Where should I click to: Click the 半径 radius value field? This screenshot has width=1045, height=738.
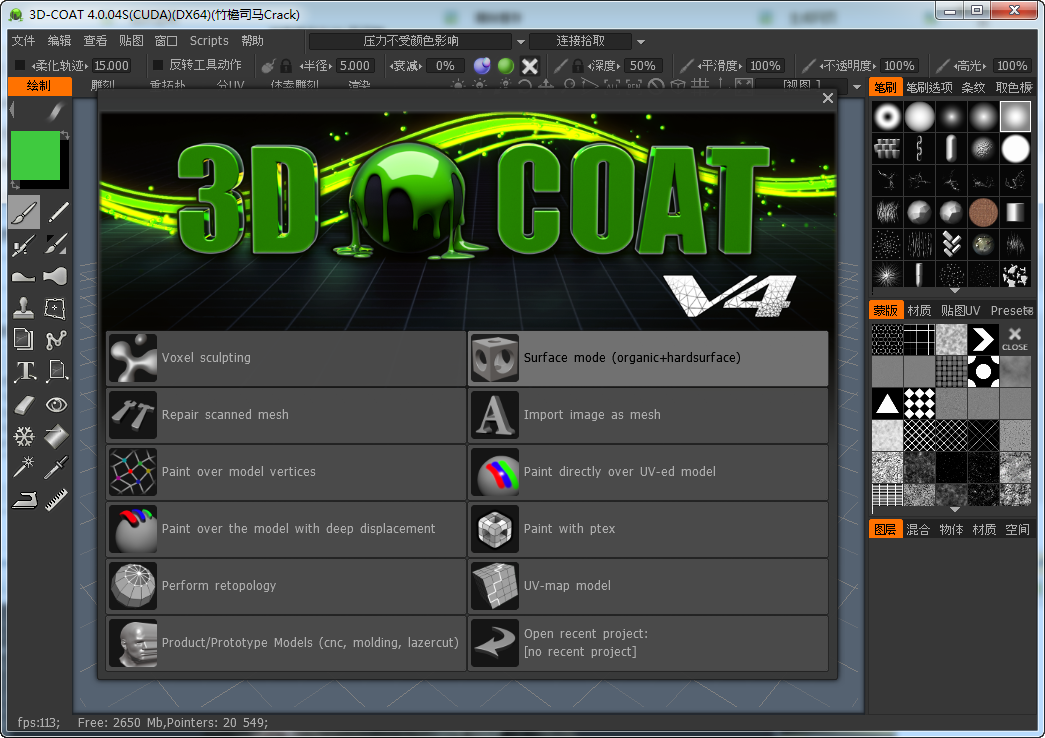tap(354, 65)
